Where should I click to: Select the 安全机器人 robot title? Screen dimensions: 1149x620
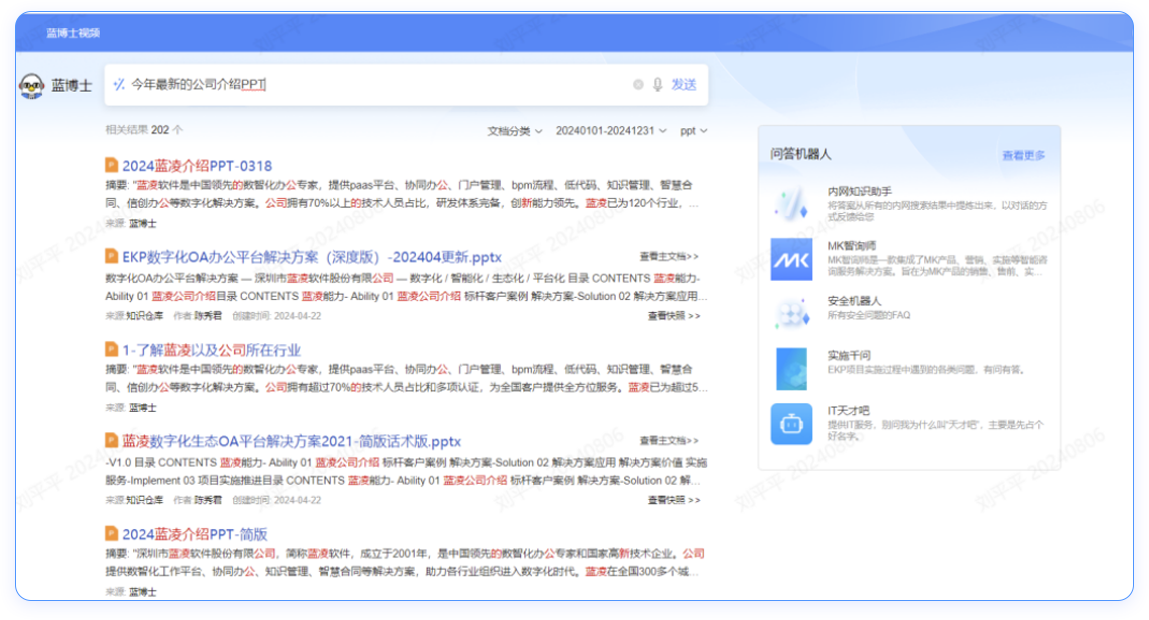[854, 300]
